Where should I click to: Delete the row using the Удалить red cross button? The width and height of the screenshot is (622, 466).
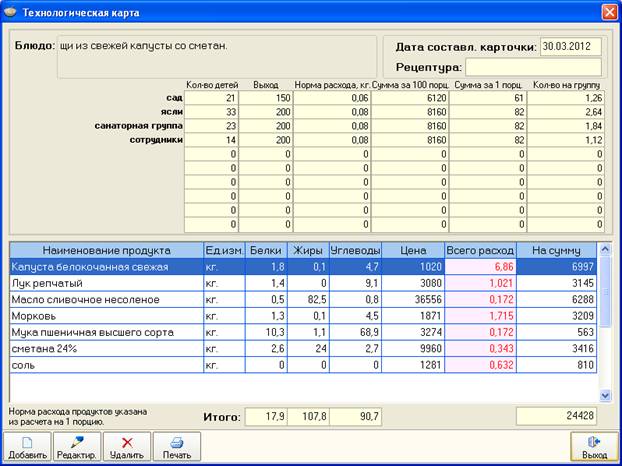[x=127, y=447]
